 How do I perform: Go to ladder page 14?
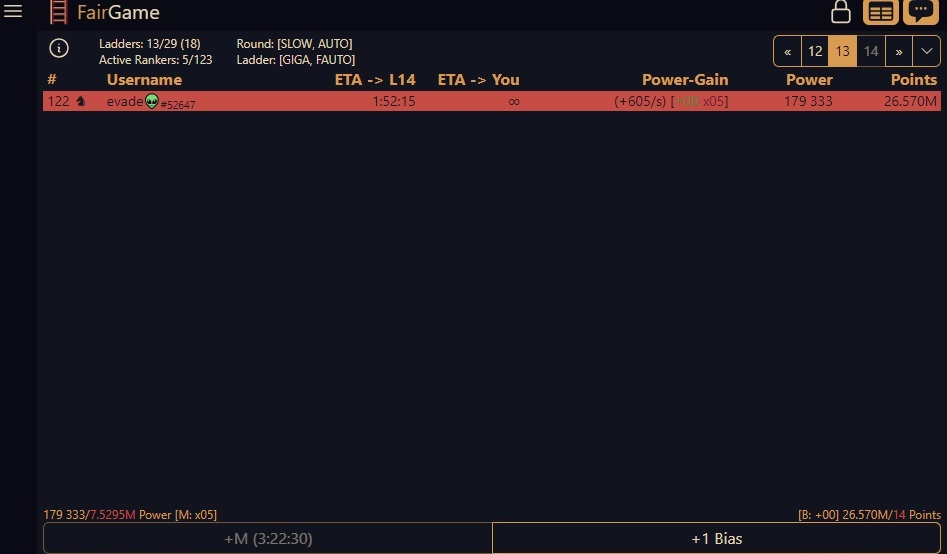click(871, 51)
